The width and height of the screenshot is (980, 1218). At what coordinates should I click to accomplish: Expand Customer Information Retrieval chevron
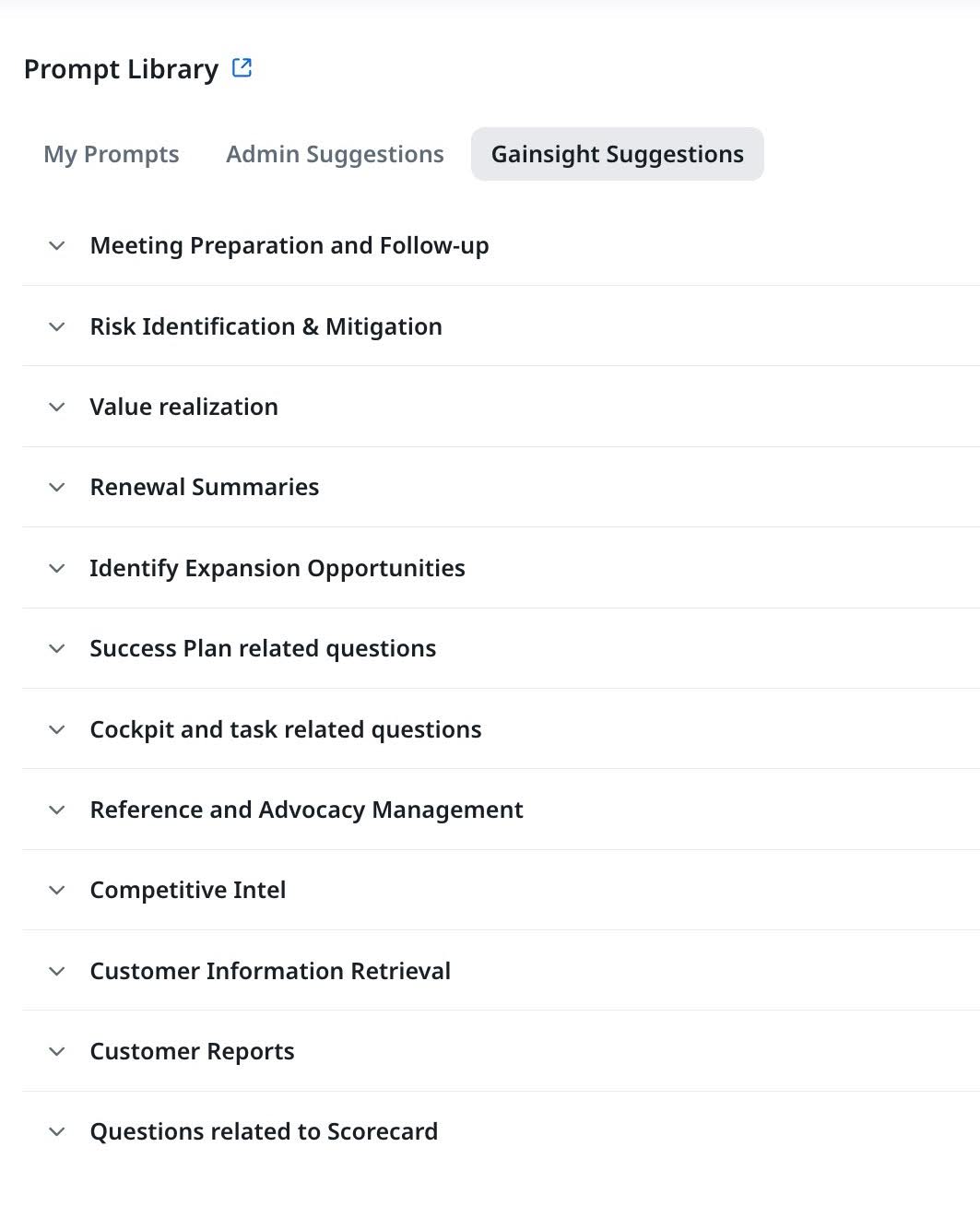click(x=56, y=972)
